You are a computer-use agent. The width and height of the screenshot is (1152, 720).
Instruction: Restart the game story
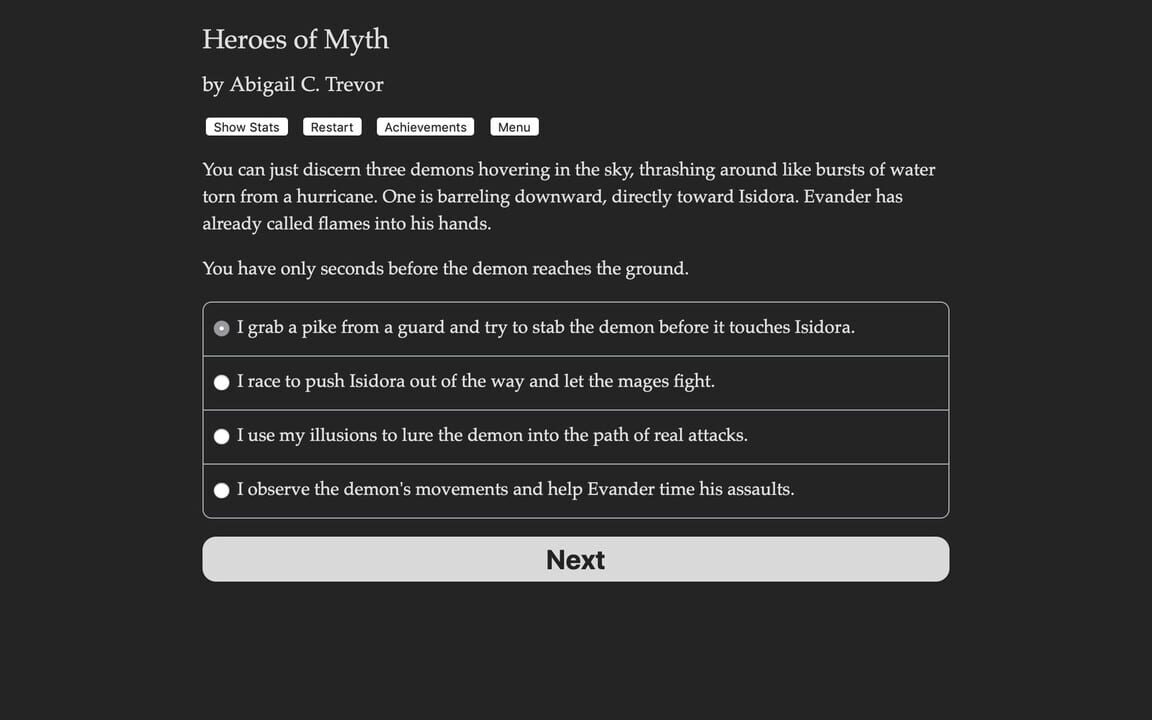pyautogui.click(x=331, y=126)
